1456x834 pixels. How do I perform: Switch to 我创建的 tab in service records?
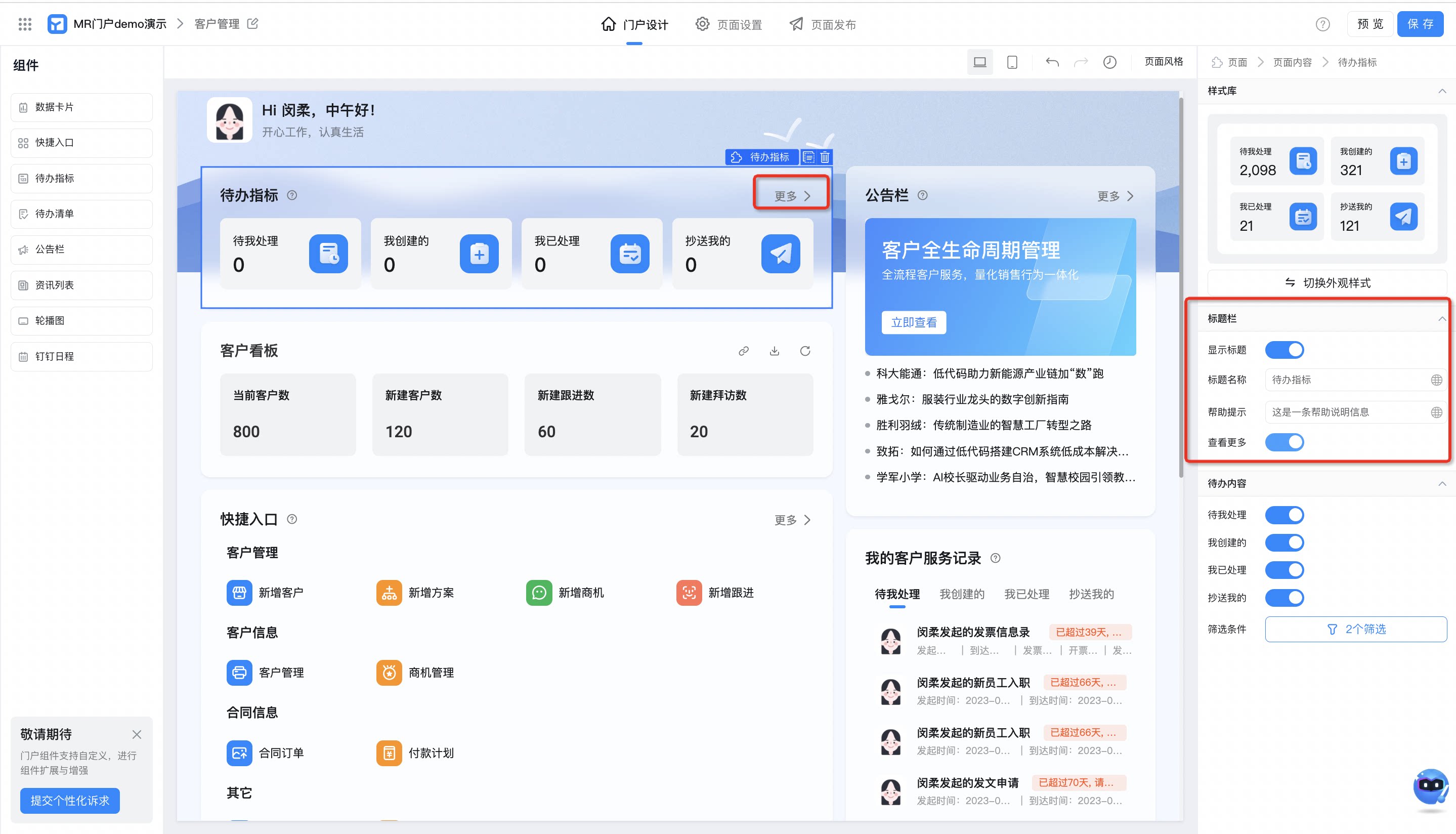(962, 594)
